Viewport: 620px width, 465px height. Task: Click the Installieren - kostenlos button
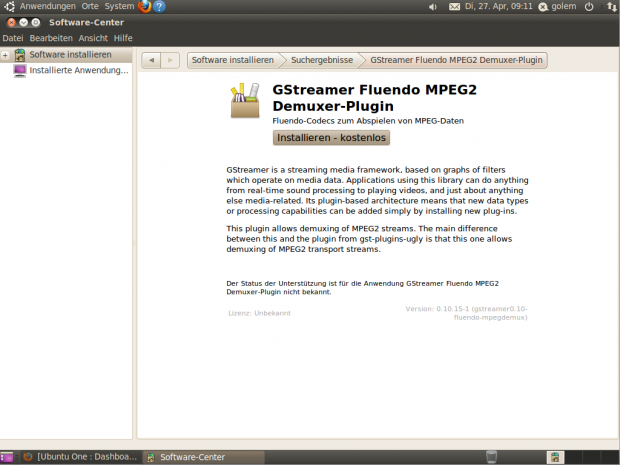(317, 137)
